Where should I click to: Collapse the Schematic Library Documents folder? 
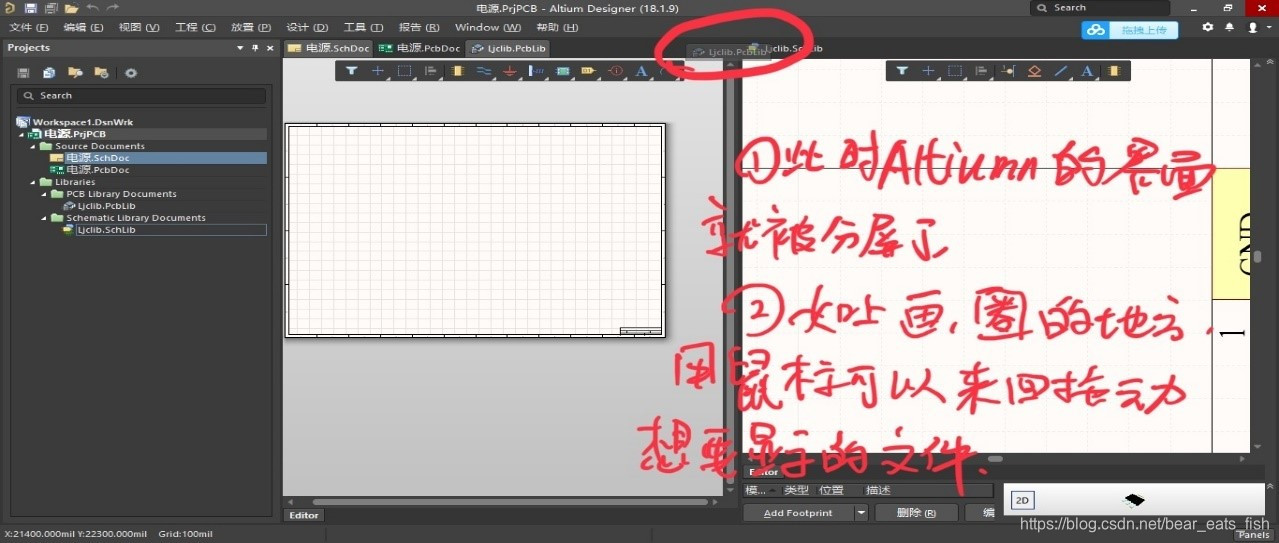click(44, 218)
